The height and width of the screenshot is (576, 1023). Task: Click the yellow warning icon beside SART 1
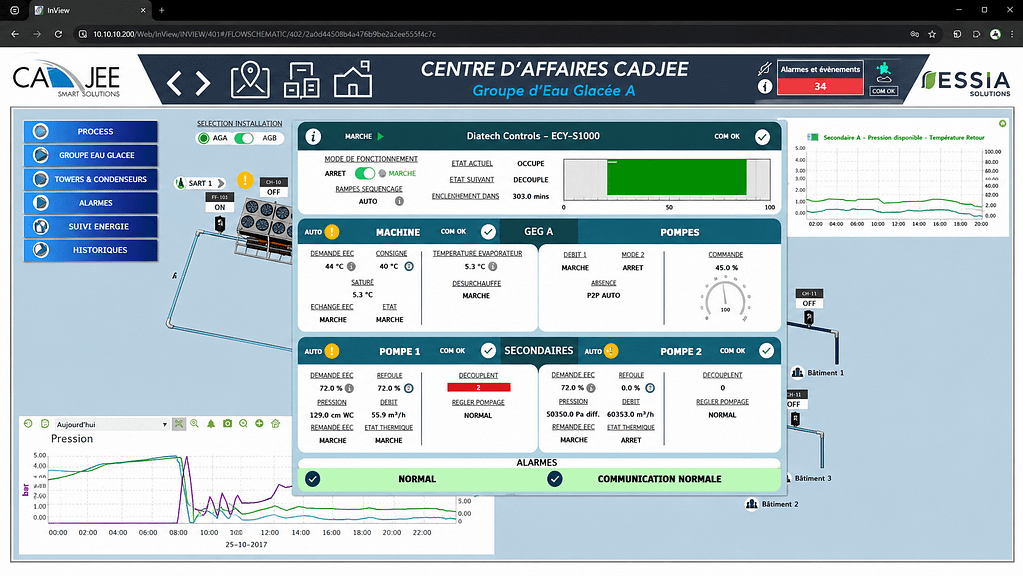pyautogui.click(x=245, y=179)
